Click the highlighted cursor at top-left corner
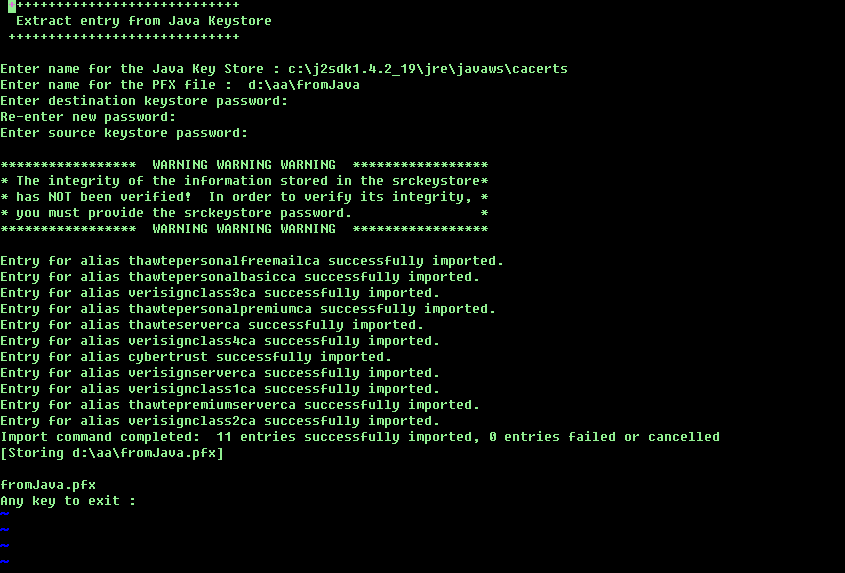Image resolution: width=845 pixels, height=573 pixels. pyautogui.click(x=12, y=5)
